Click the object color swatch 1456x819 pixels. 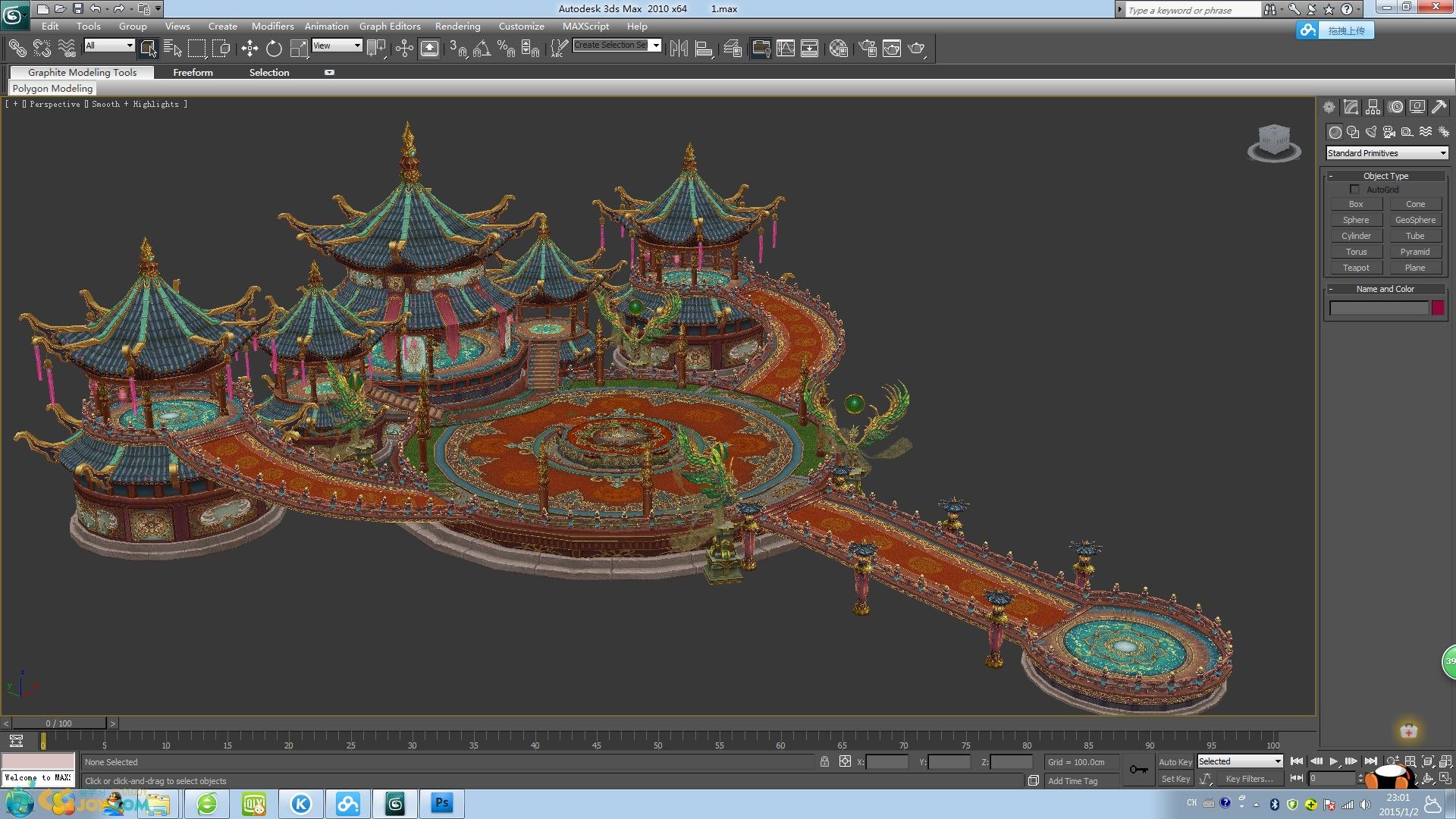[x=1438, y=308]
